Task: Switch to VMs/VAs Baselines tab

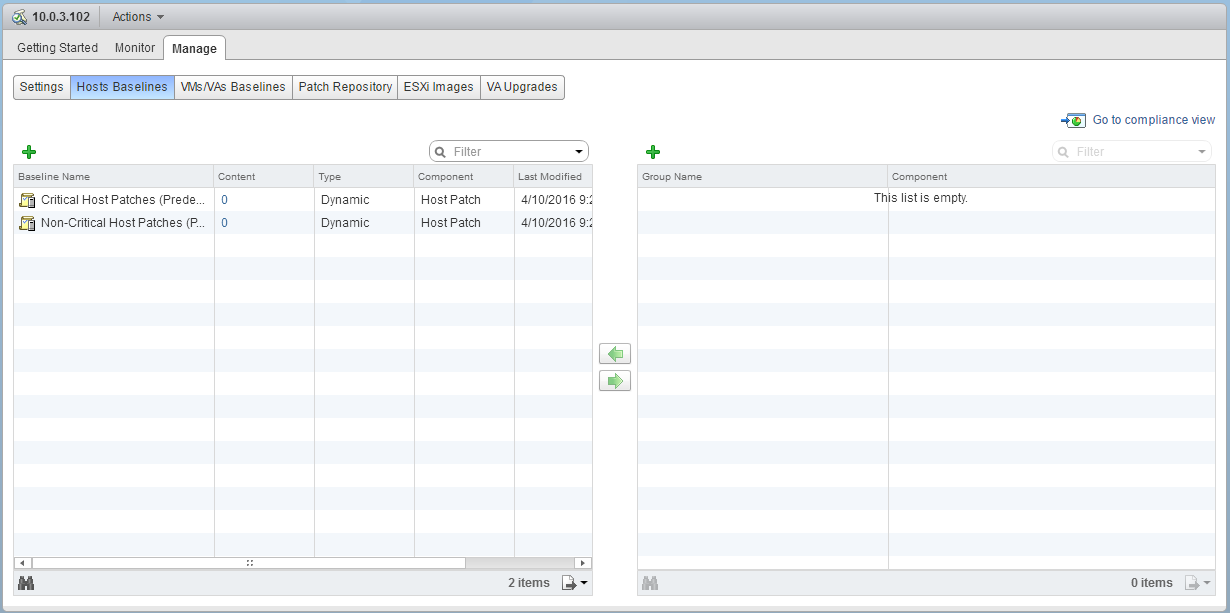Action: click(232, 87)
